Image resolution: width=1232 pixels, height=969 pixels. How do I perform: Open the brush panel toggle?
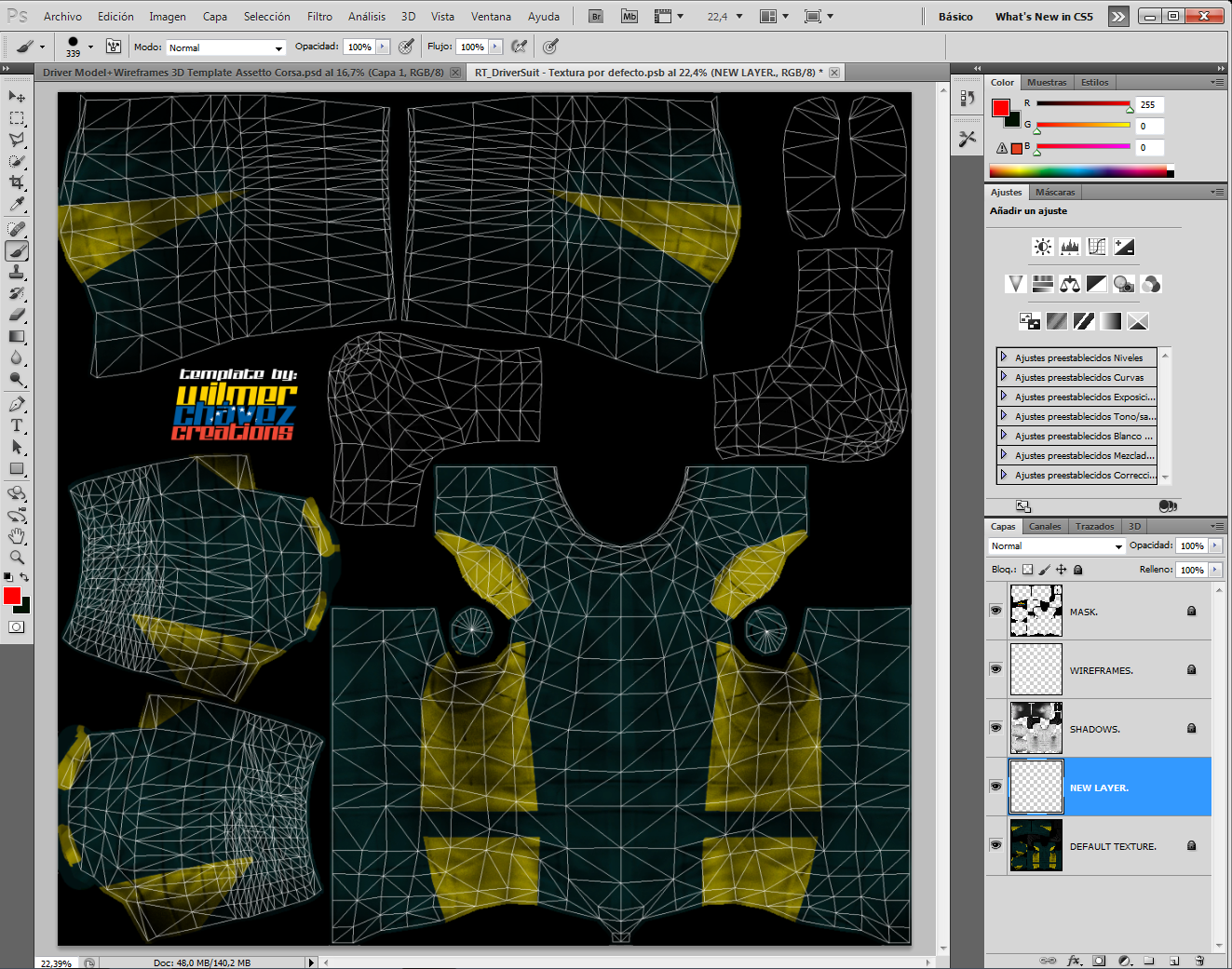point(114,46)
